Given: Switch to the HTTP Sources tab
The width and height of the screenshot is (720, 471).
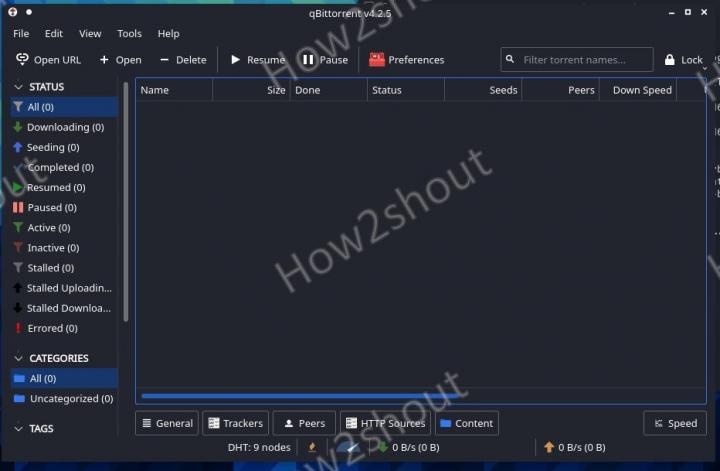Looking at the screenshot, I should [386, 423].
